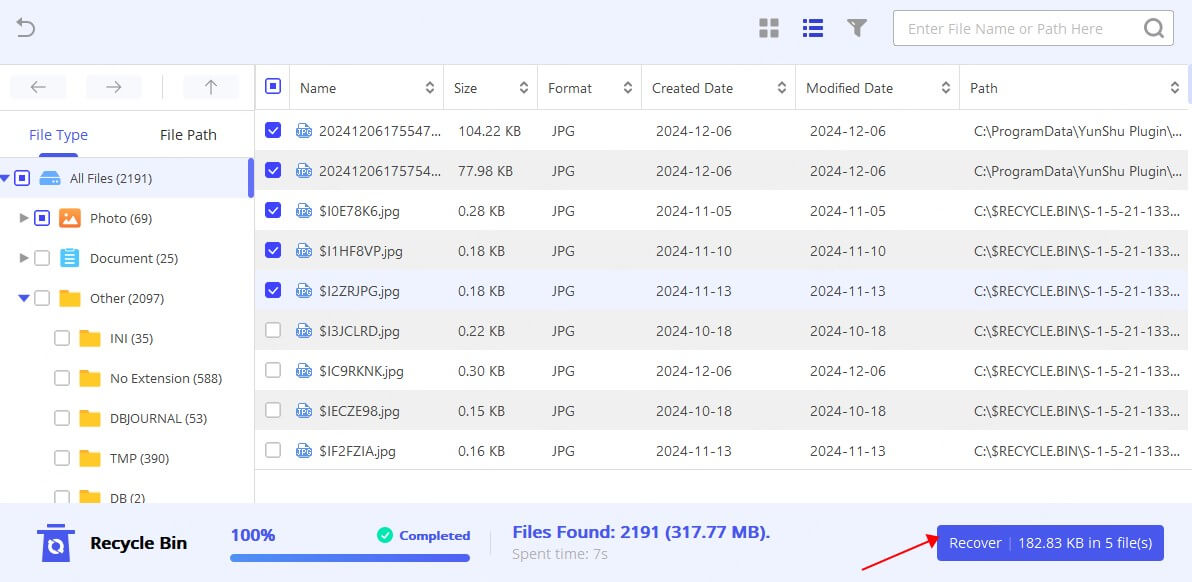
Task: Toggle the select-all checkbox in header
Action: coord(272,87)
